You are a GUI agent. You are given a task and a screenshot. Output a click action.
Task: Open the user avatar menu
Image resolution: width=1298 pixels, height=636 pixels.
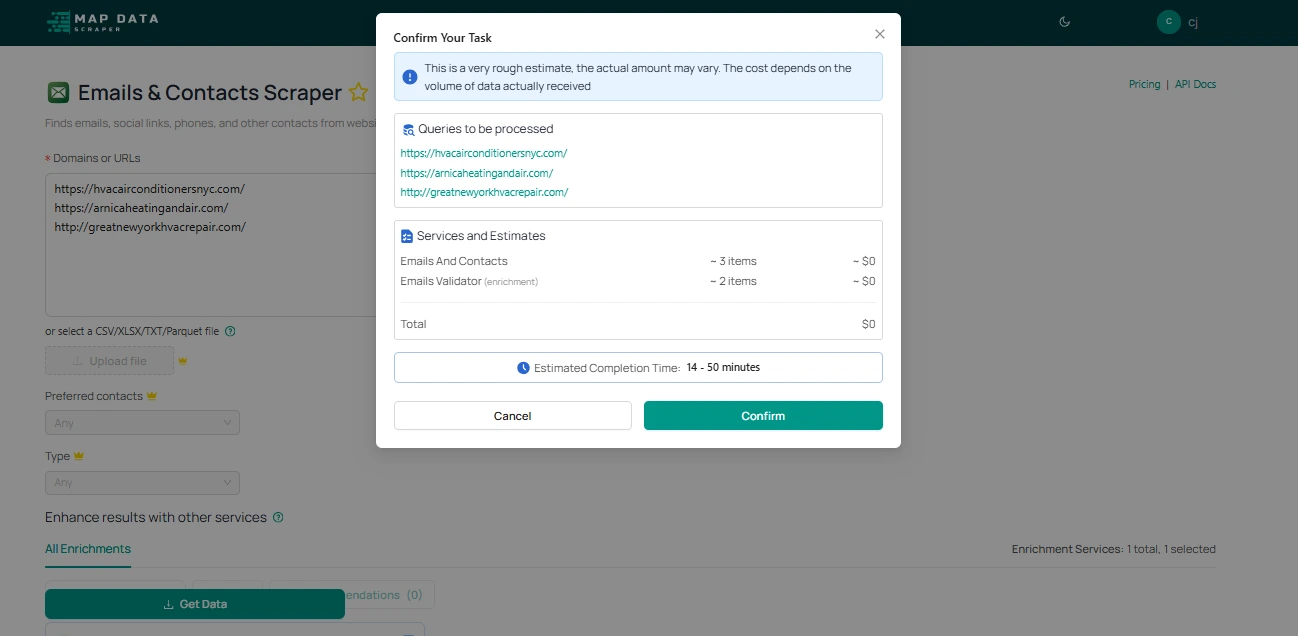1168,22
